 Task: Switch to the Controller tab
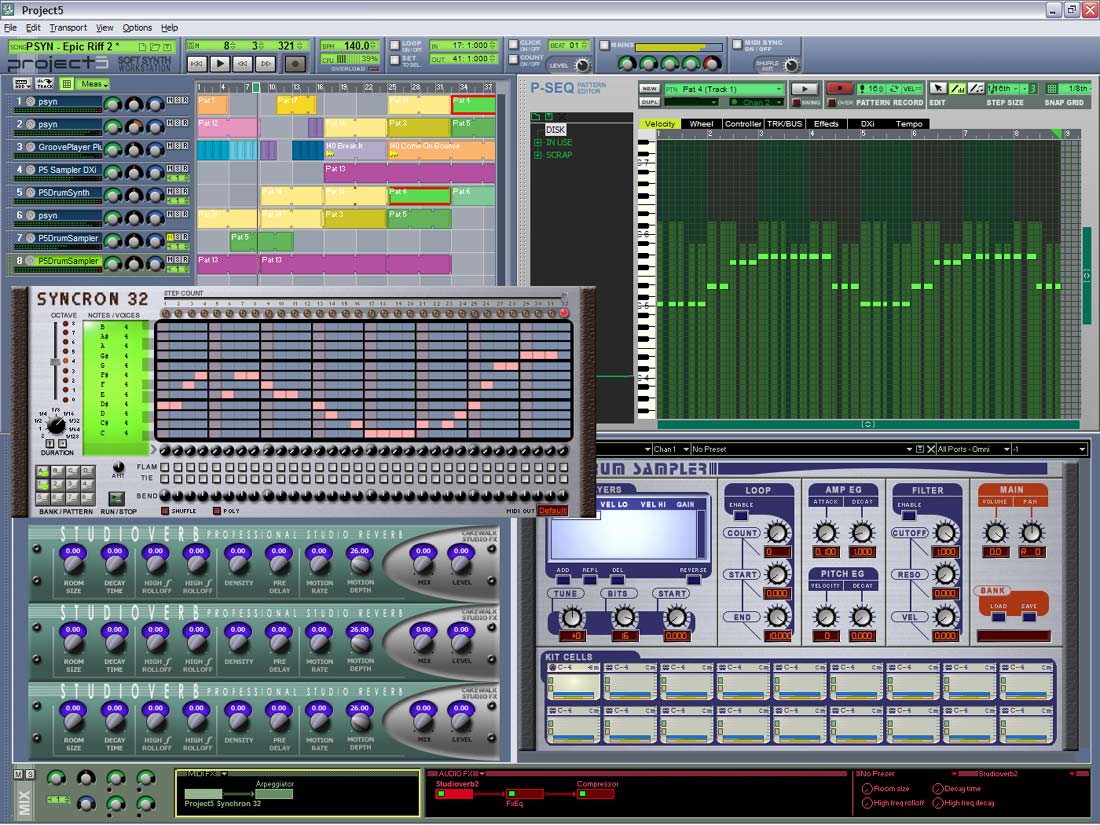pyautogui.click(x=743, y=124)
